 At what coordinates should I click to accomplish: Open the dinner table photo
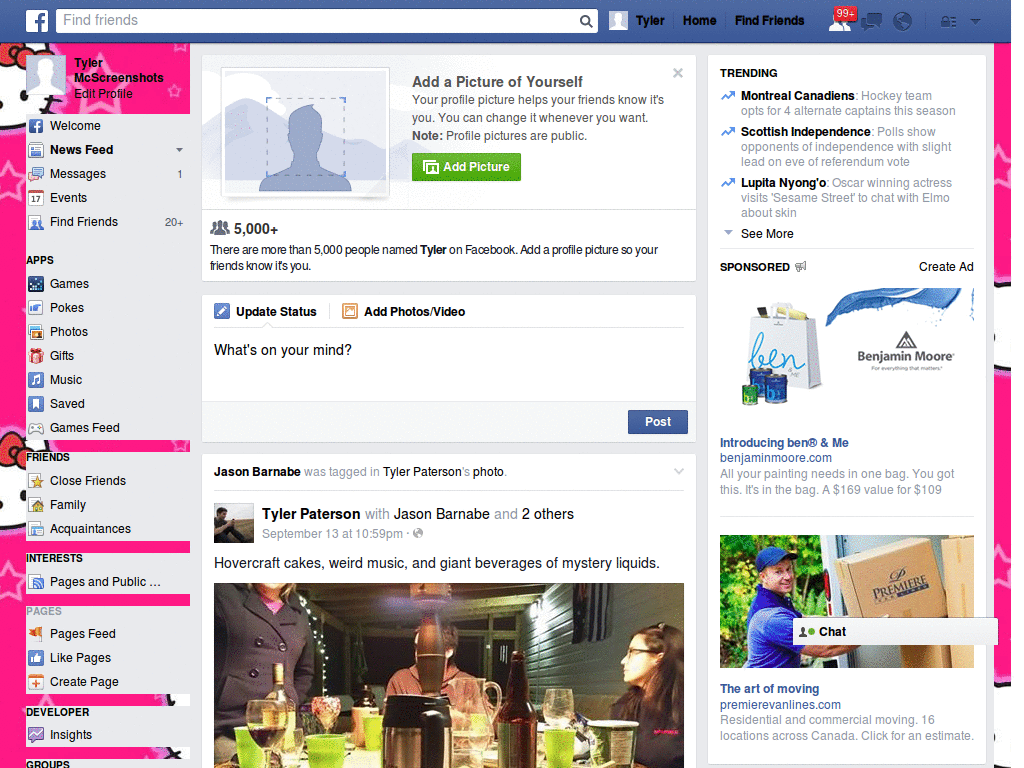[449, 675]
